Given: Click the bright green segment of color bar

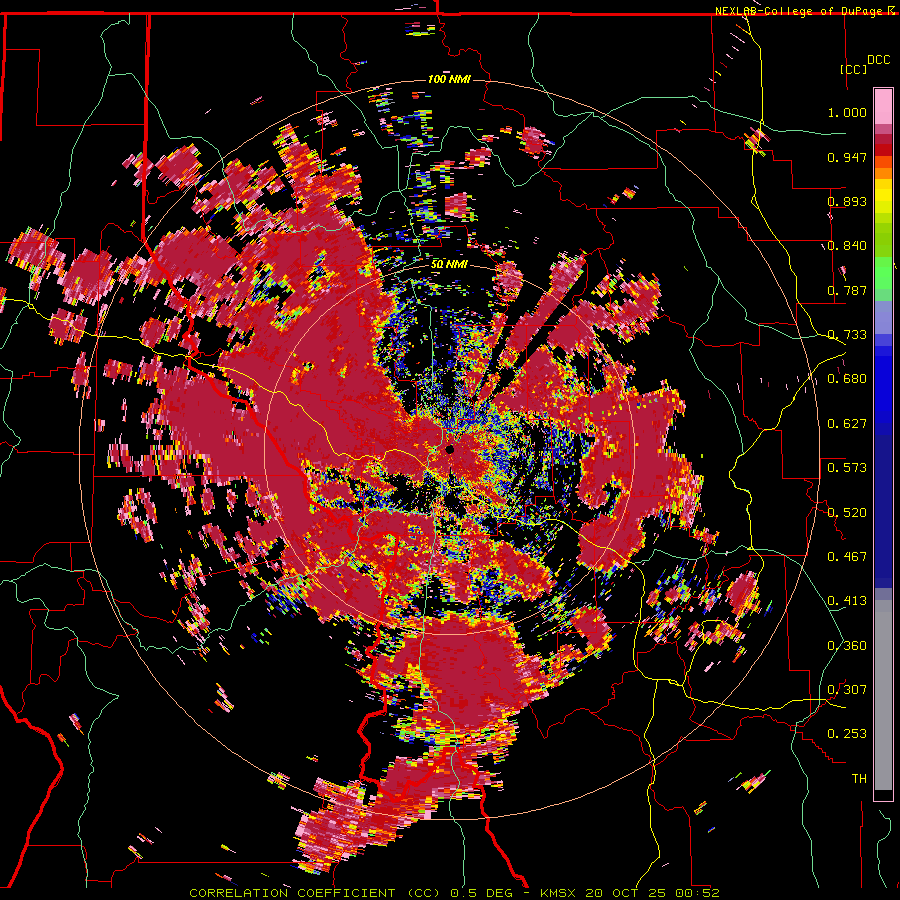Looking at the screenshot, I should [883, 272].
